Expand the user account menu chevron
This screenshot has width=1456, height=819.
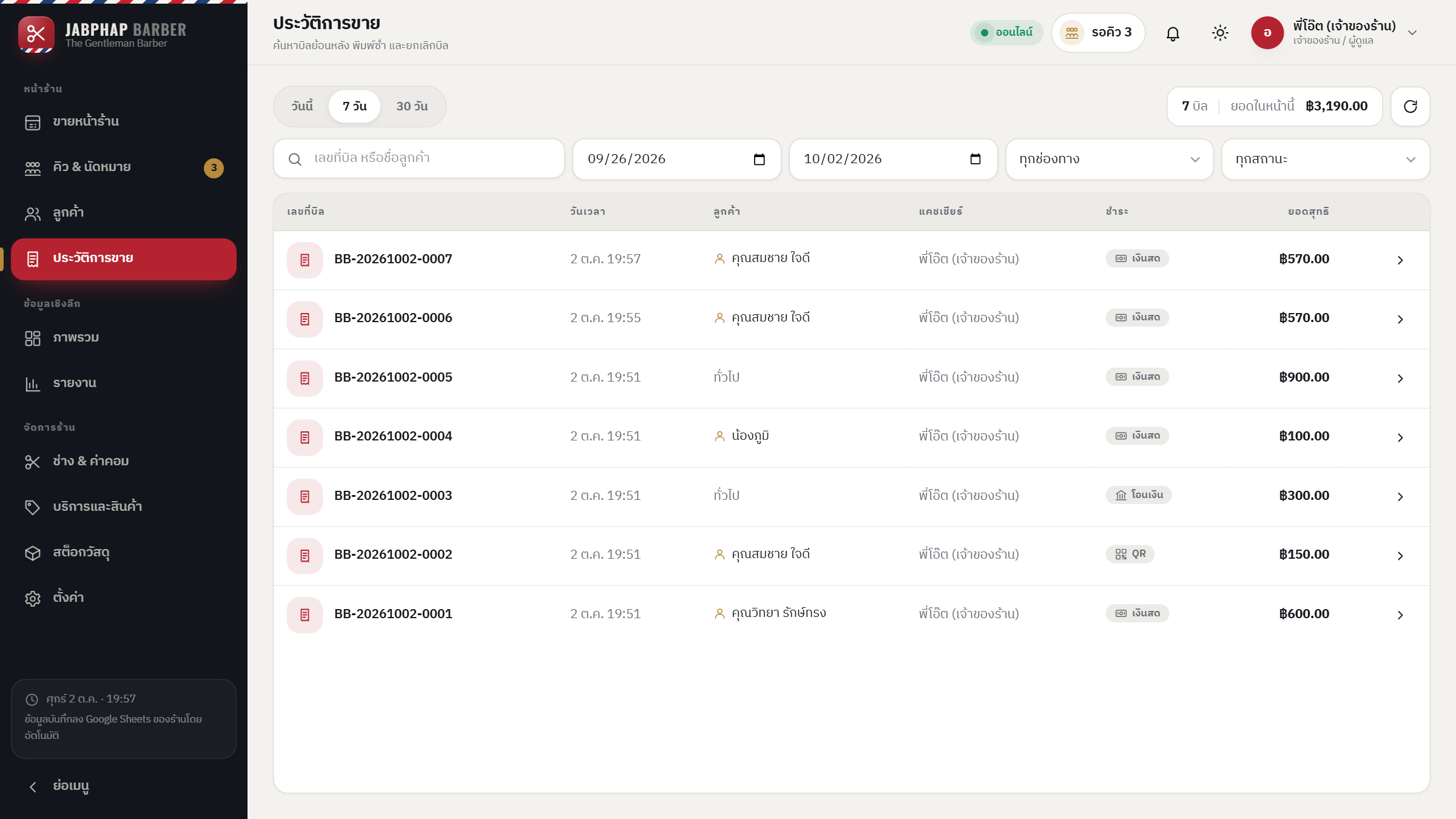point(1412,33)
